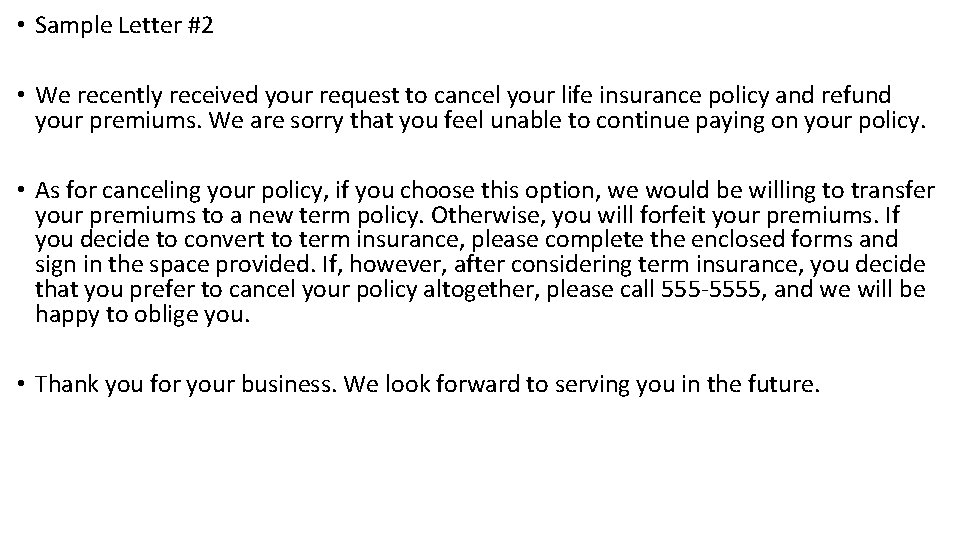Click the "Sample Letter #2" heading
This screenshot has height=540, width=960.
tap(124, 25)
